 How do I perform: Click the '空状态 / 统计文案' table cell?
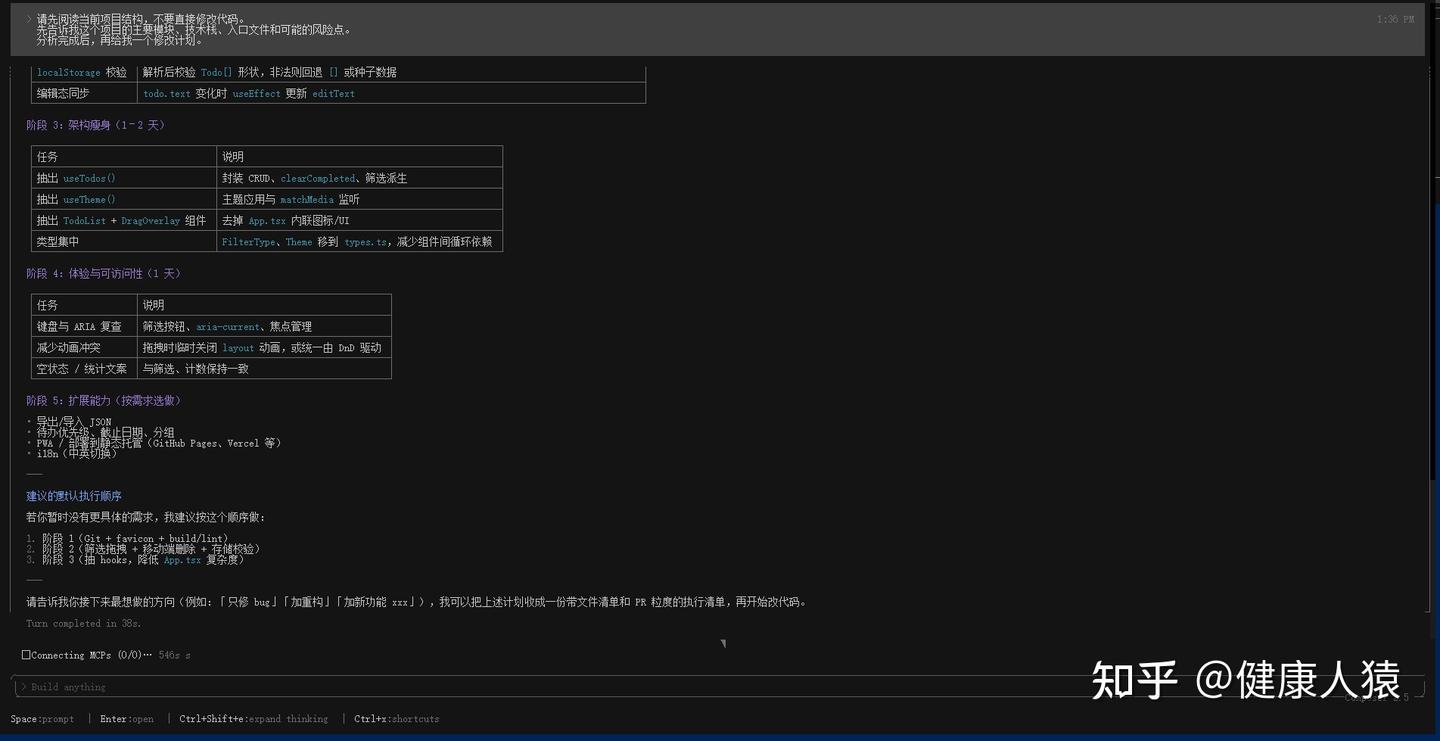click(x=84, y=368)
